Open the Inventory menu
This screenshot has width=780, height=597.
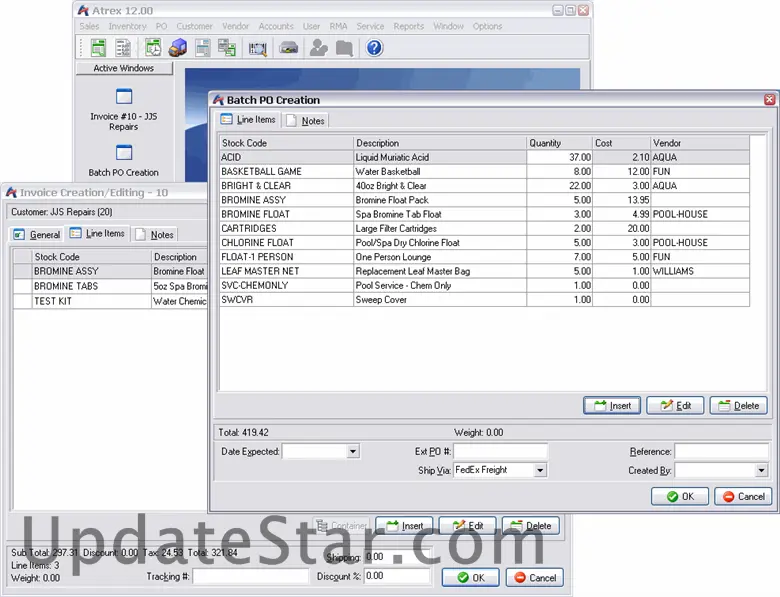[127, 26]
